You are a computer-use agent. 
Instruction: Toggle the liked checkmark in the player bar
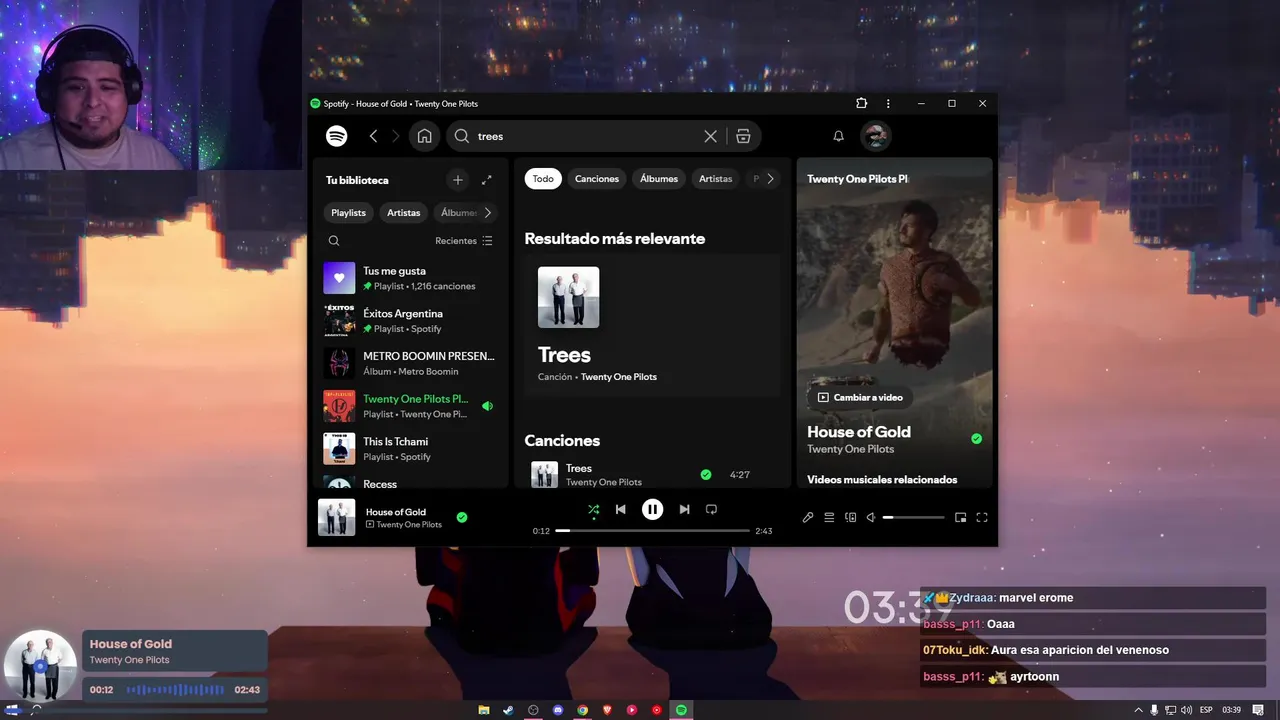click(x=462, y=517)
